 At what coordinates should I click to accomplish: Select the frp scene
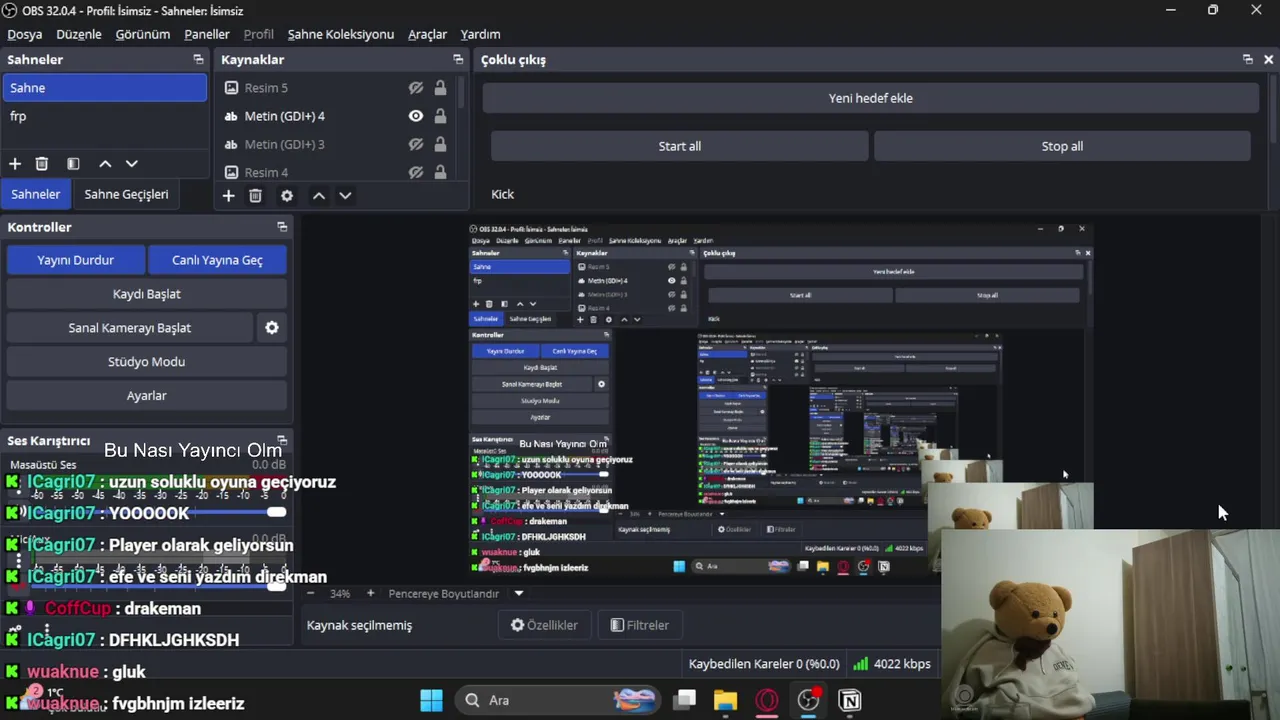pyautogui.click(x=105, y=116)
